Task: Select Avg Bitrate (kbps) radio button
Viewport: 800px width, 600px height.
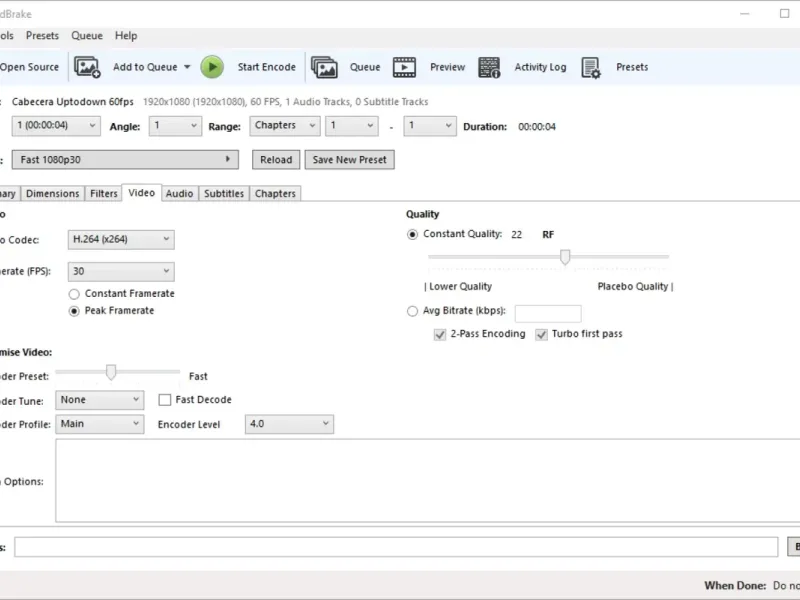Action: [x=412, y=311]
